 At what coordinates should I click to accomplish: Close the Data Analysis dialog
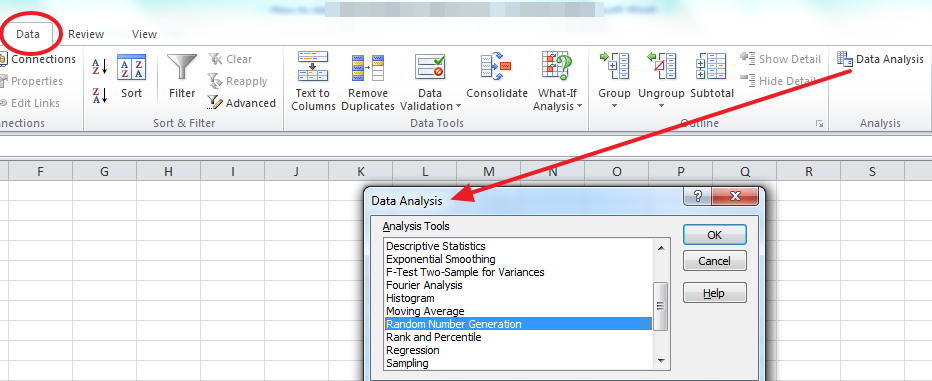[x=735, y=197]
